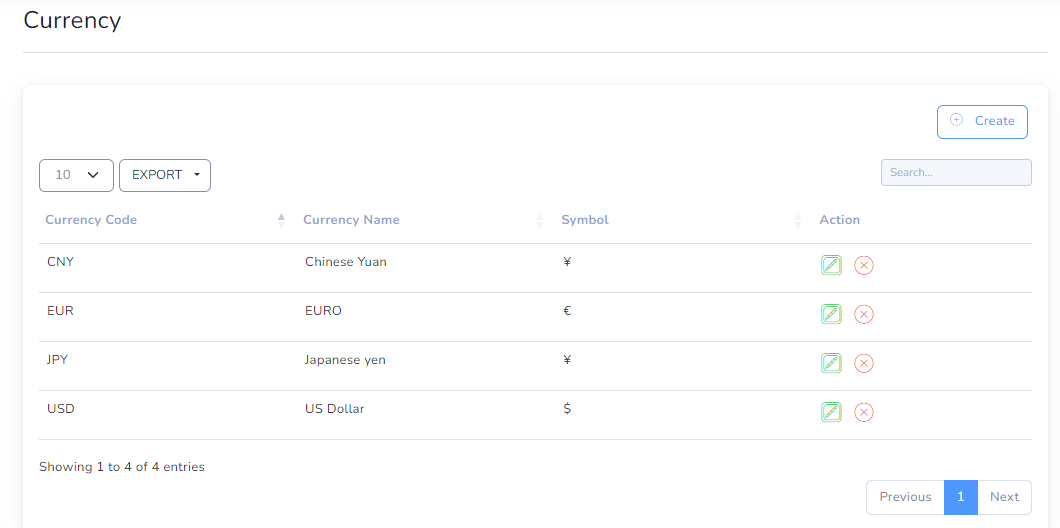Click the Create button
1060x528 pixels.
(982, 122)
